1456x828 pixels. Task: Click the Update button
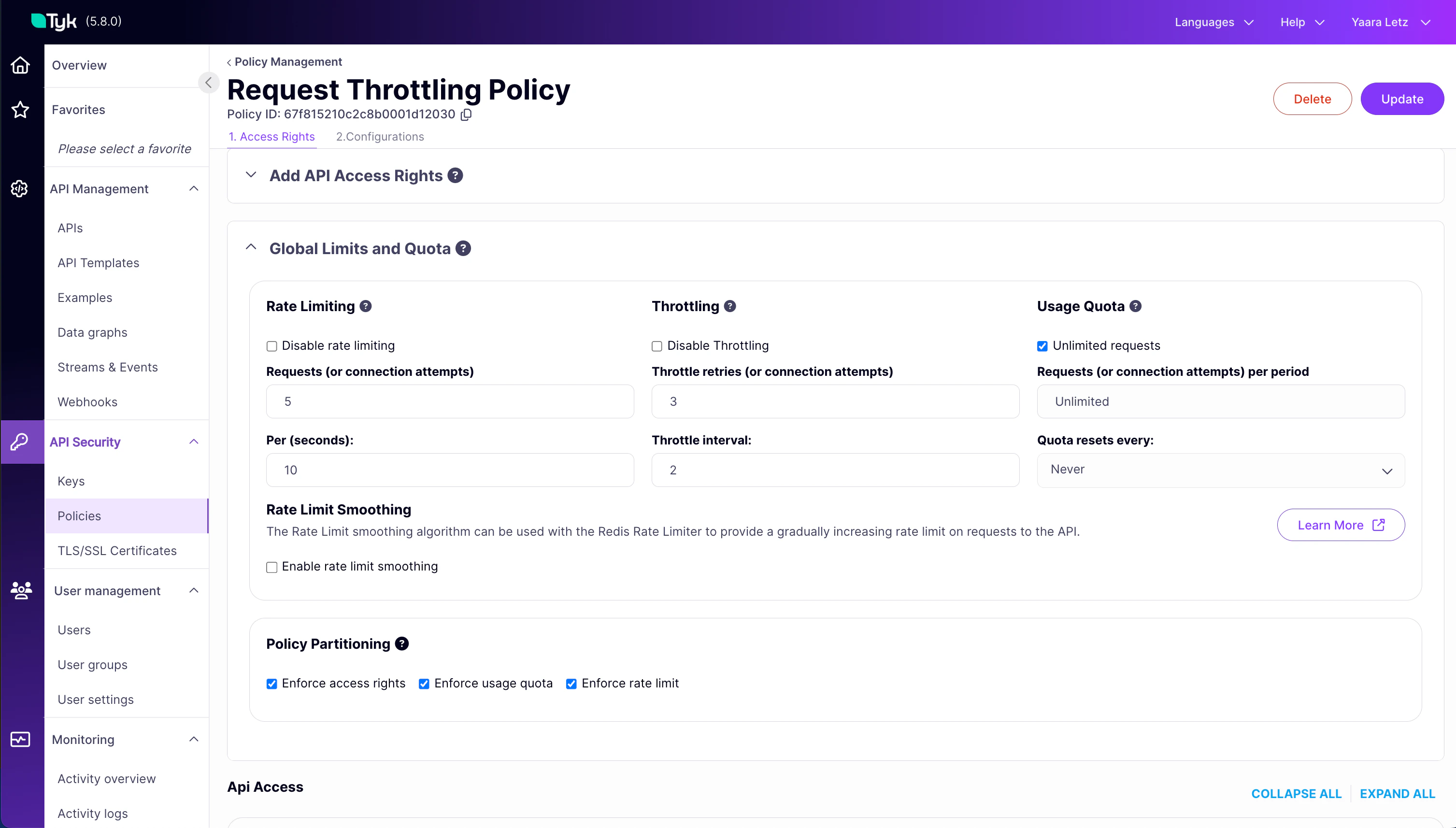pos(1402,99)
